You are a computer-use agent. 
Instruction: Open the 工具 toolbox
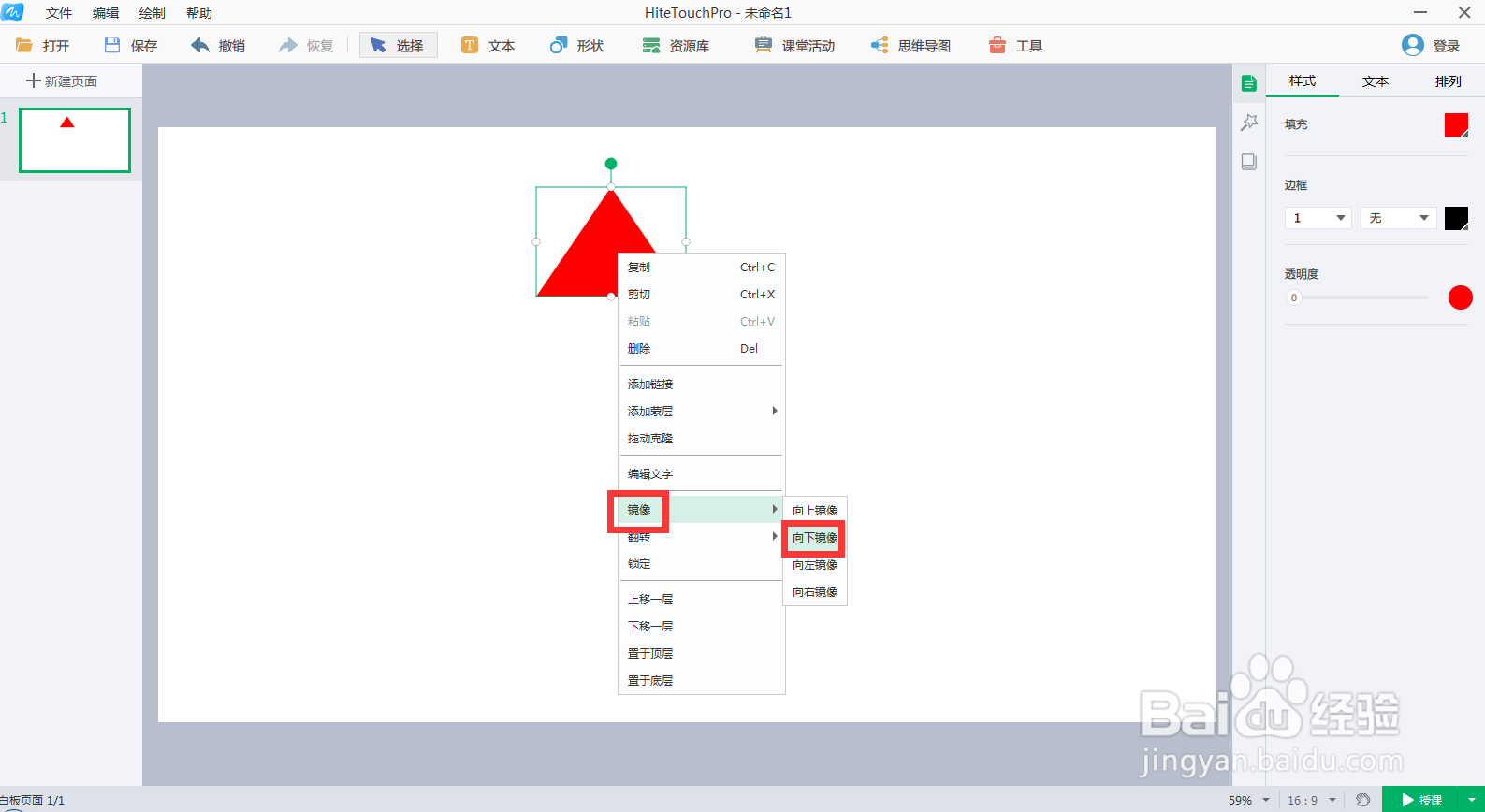[1015, 46]
